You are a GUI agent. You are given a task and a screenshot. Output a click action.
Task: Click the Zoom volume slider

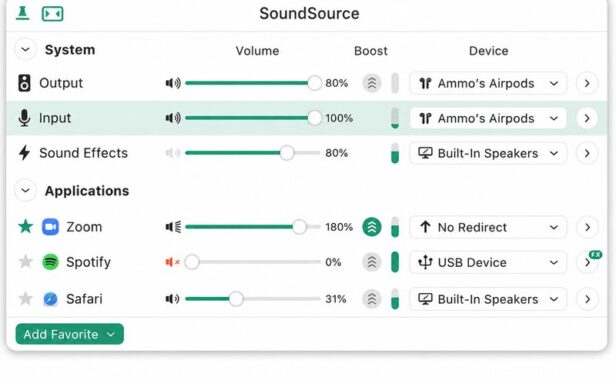pyautogui.click(x=253, y=227)
